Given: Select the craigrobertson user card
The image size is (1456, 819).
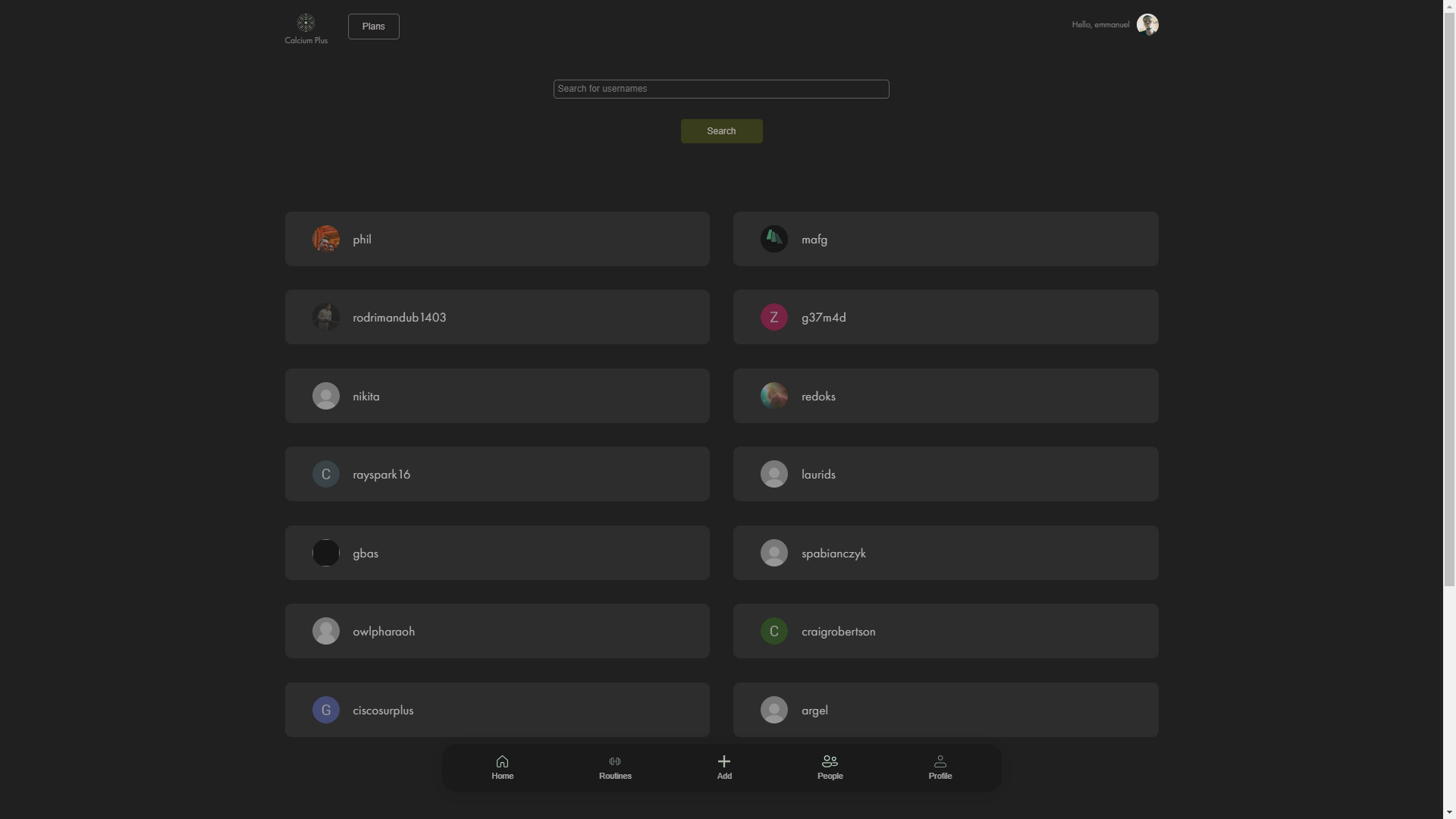Looking at the screenshot, I should pos(945,631).
